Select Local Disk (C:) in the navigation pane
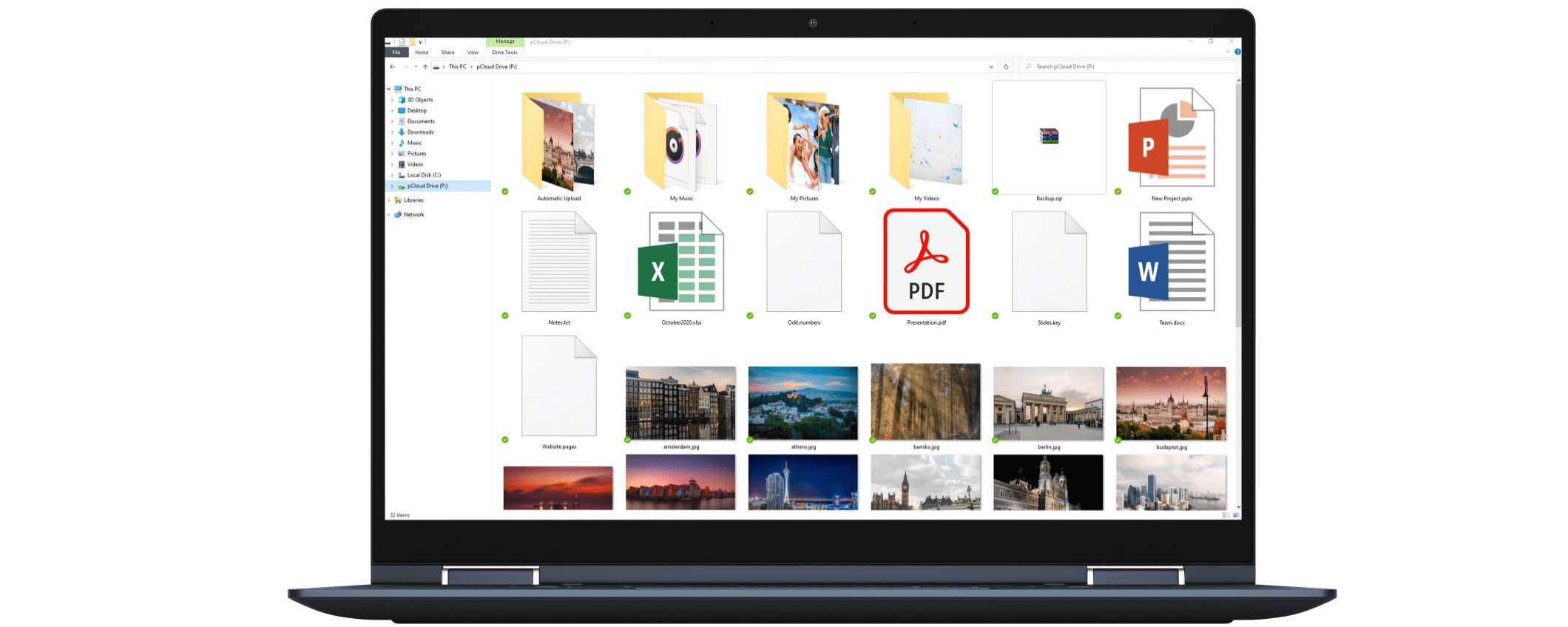Screen dimensions: 1568x627 tap(424, 175)
